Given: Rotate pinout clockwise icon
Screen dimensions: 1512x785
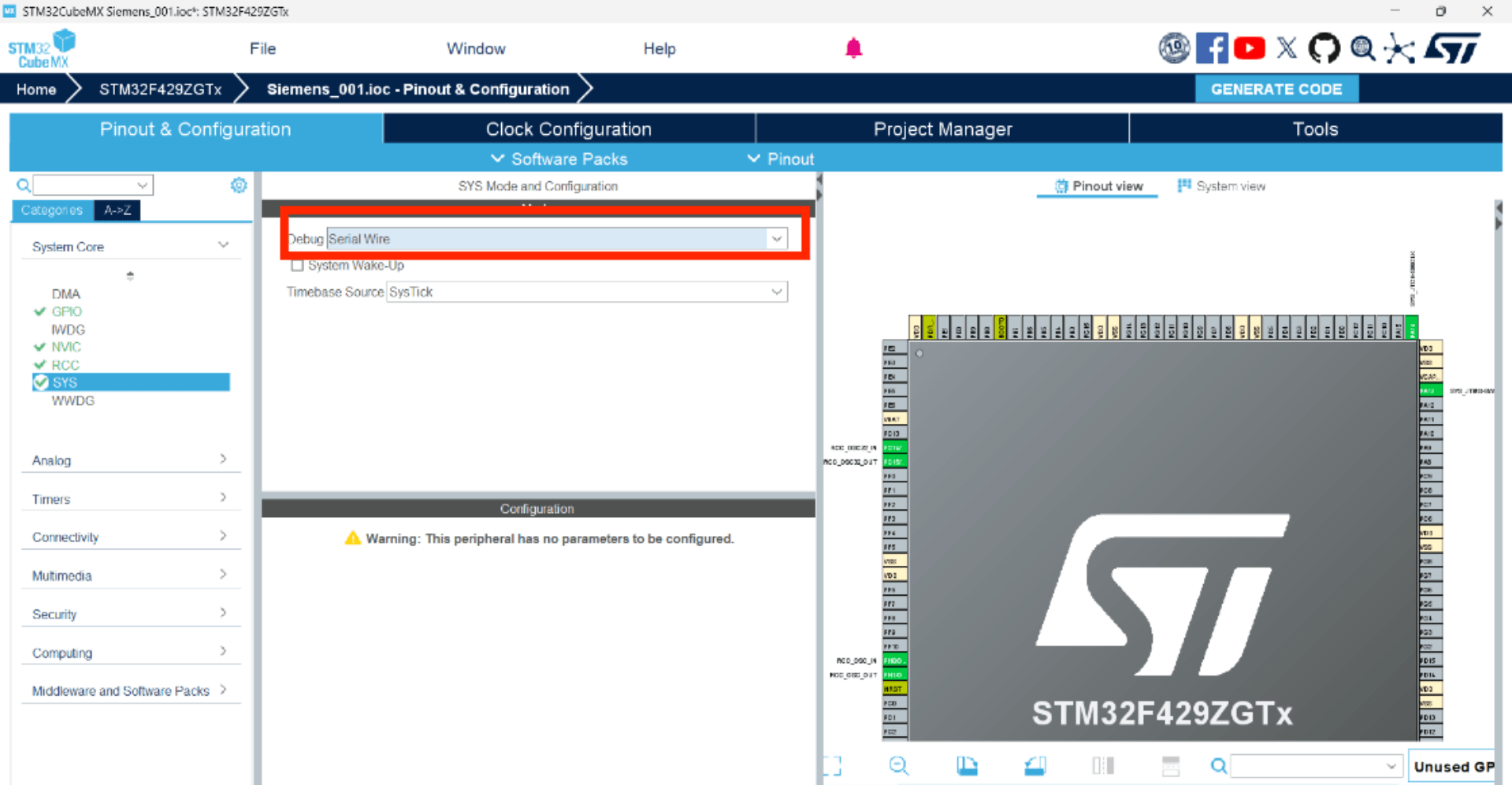Looking at the screenshot, I should pos(967,765).
